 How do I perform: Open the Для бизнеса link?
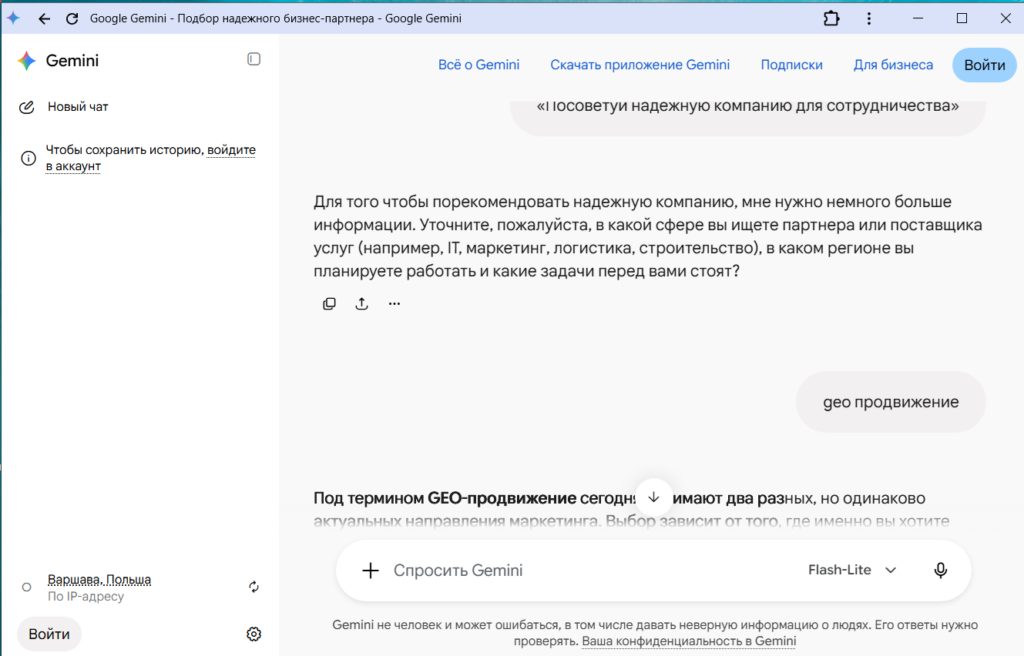click(x=893, y=65)
